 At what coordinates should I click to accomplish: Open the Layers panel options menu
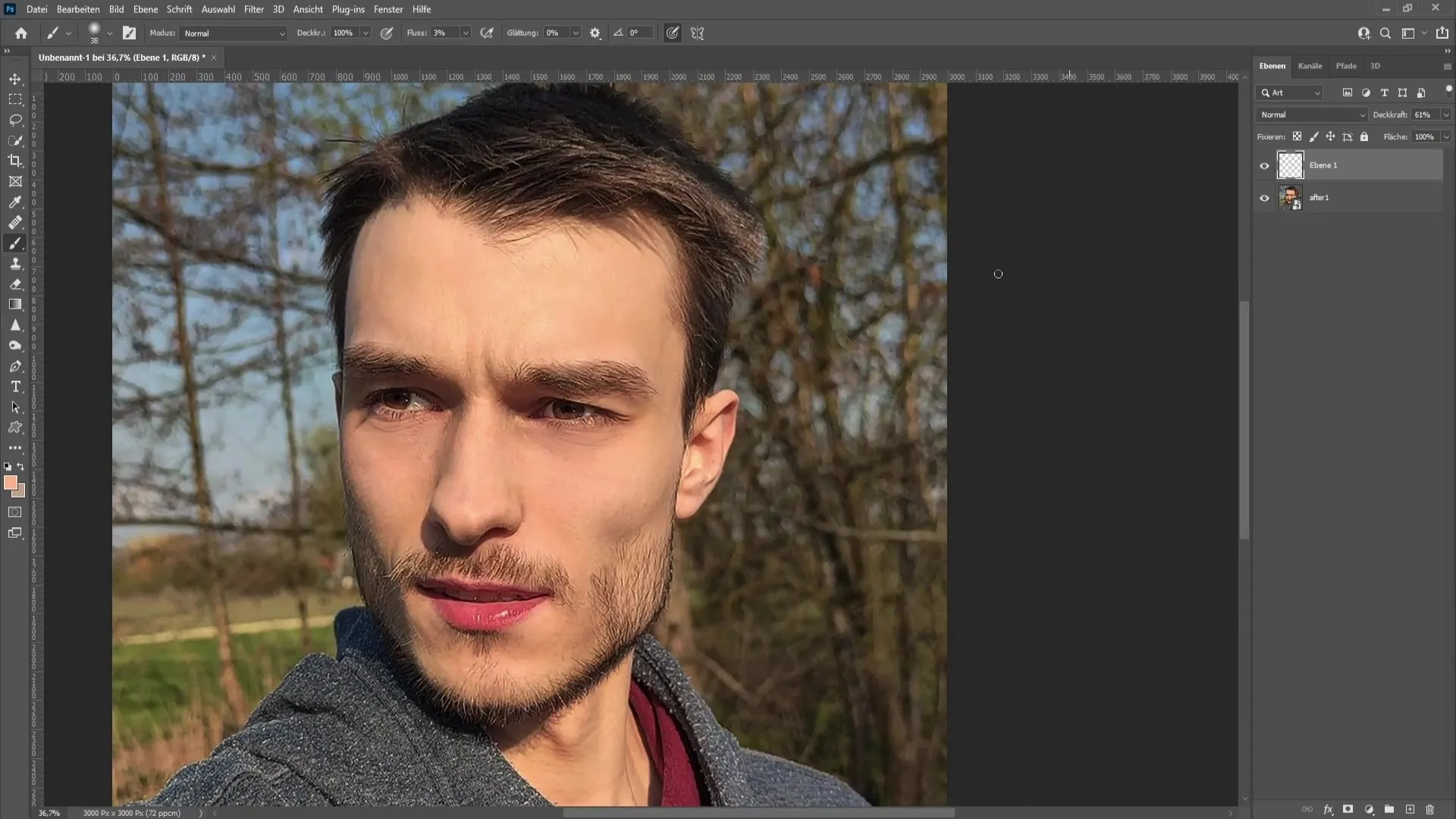click(1447, 67)
